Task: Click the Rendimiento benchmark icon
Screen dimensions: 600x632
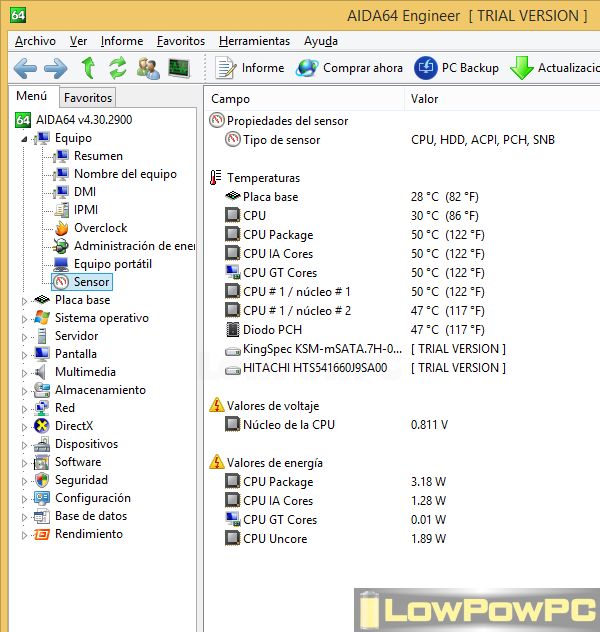Action: click(x=42, y=534)
